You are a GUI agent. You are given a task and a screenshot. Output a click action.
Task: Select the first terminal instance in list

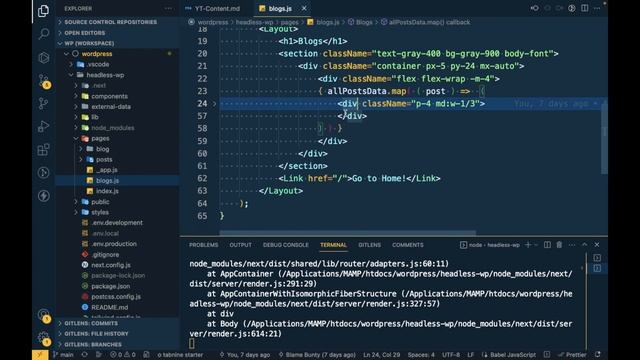click(x=597, y=258)
